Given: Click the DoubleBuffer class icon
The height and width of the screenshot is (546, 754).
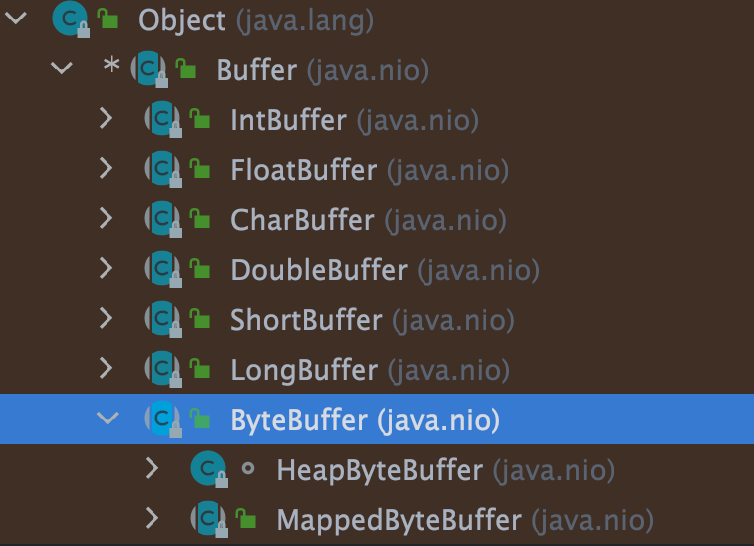Looking at the screenshot, I should coord(161,270).
